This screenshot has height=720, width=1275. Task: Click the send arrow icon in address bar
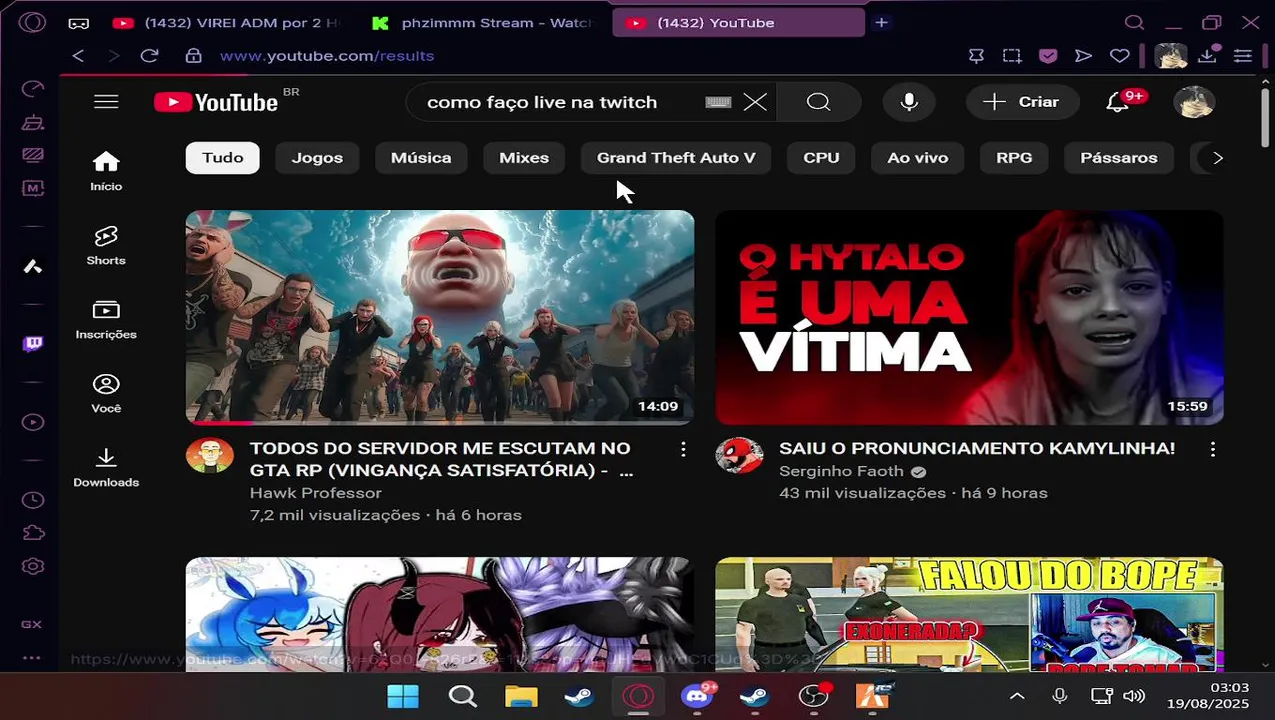[1083, 56]
